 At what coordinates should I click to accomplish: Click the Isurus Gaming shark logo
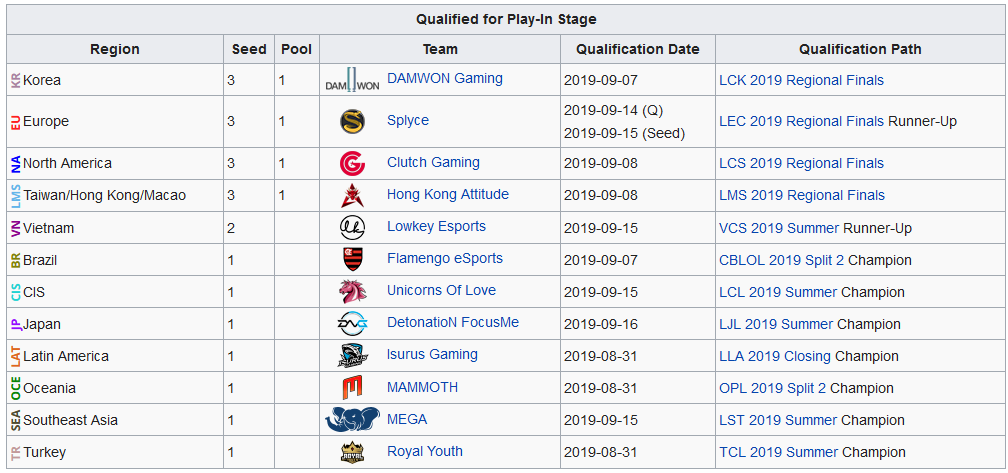click(352, 356)
